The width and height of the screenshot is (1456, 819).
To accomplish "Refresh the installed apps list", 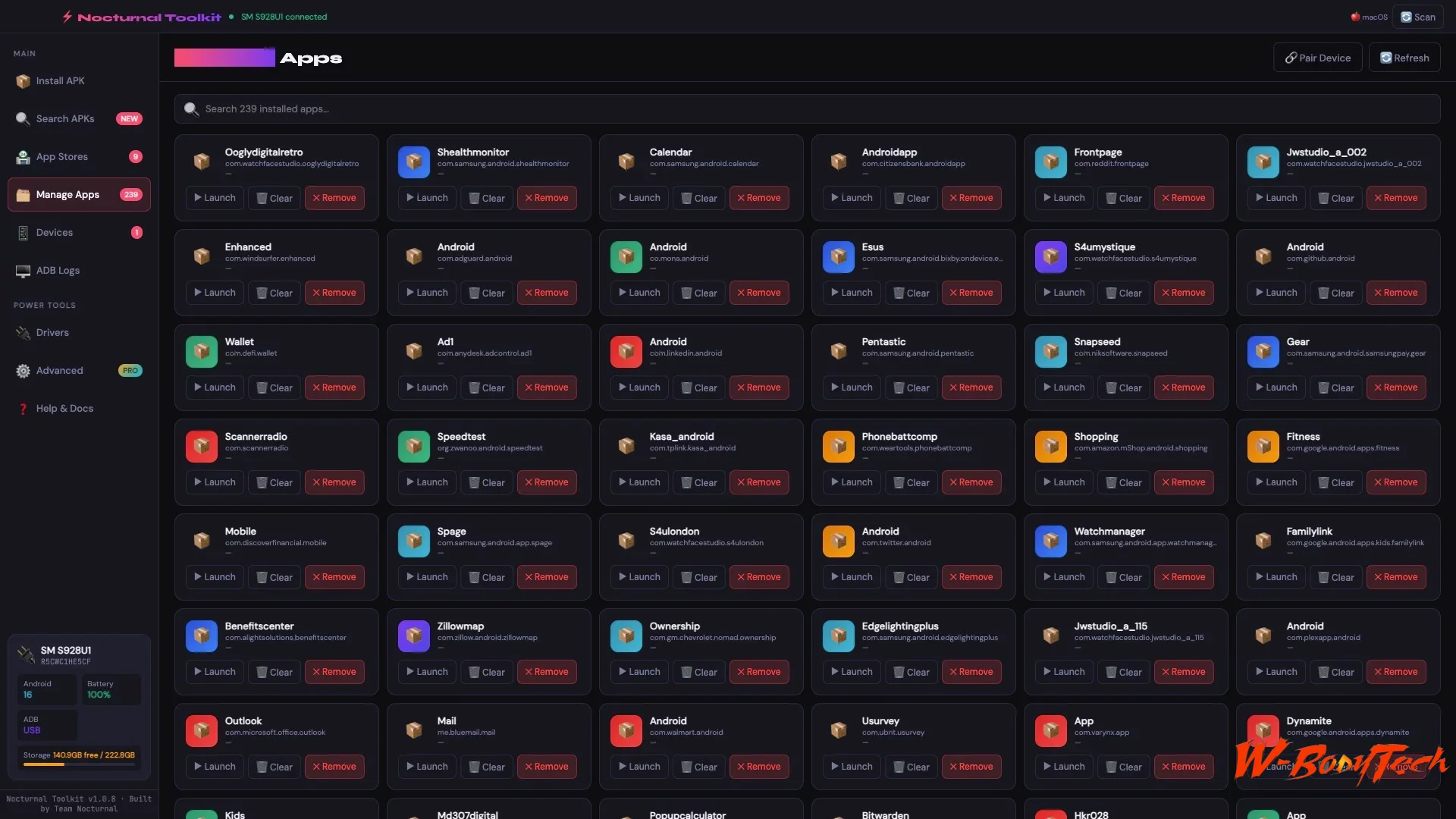I will click(x=1404, y=58).
